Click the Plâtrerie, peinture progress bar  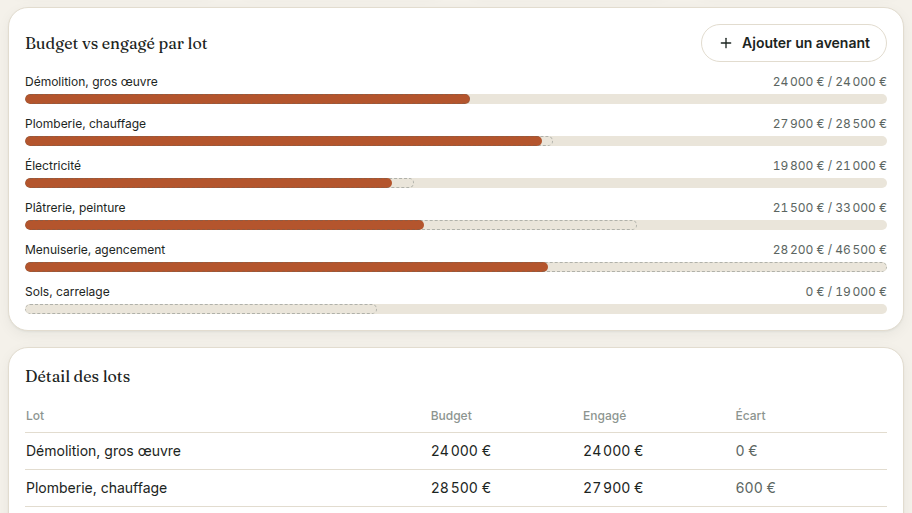click(x=455, y=225)
